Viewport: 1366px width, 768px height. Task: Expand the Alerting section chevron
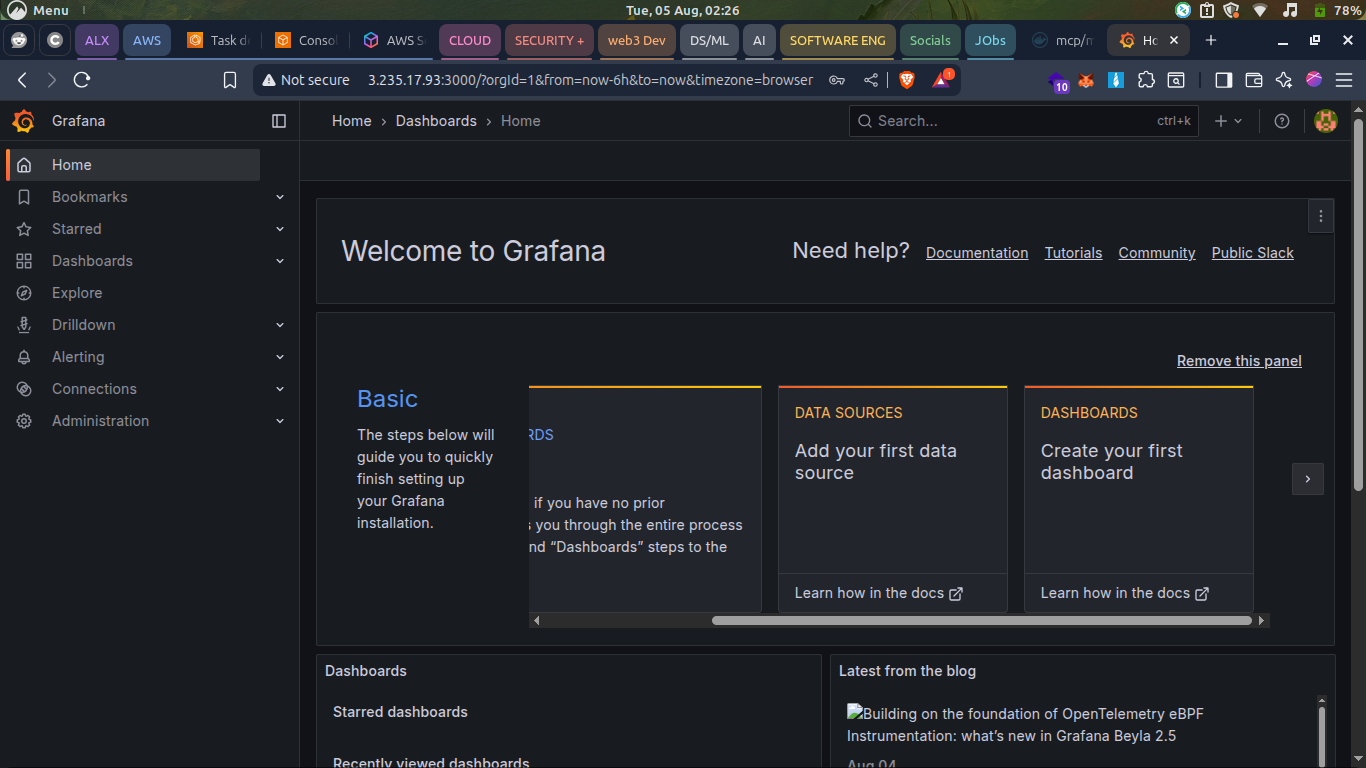pyautogui.click(x=280, y=357)
